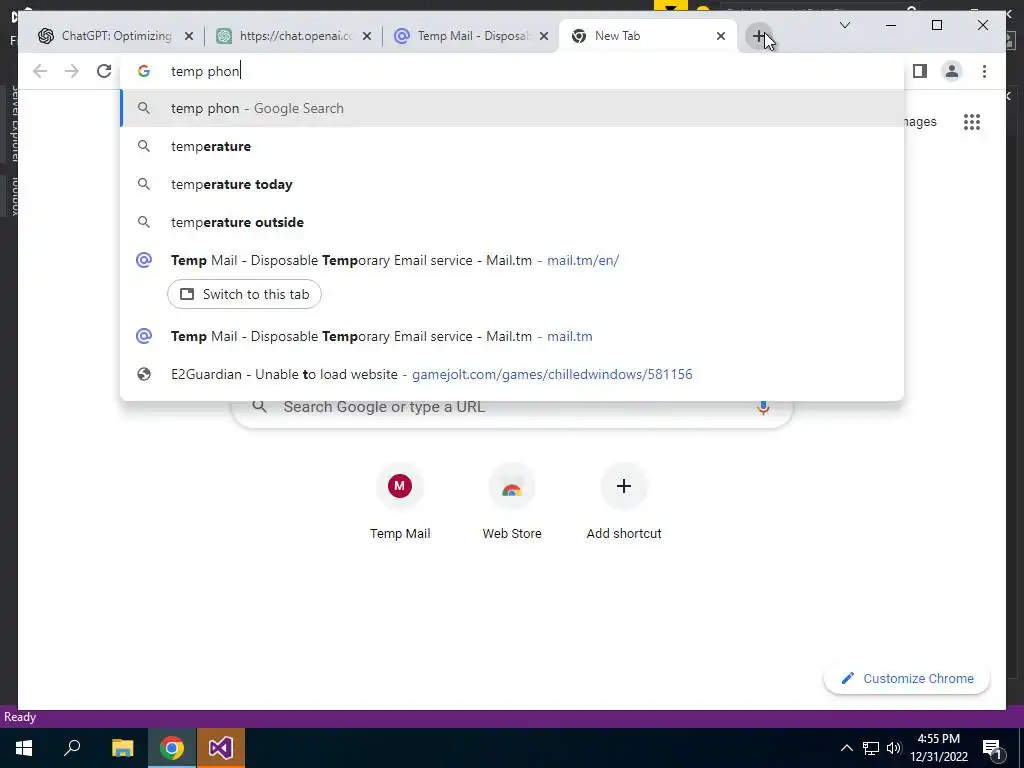Choose the 'temperature today' suggestion
Viewport: 1024px width, 768px height.
512,184
